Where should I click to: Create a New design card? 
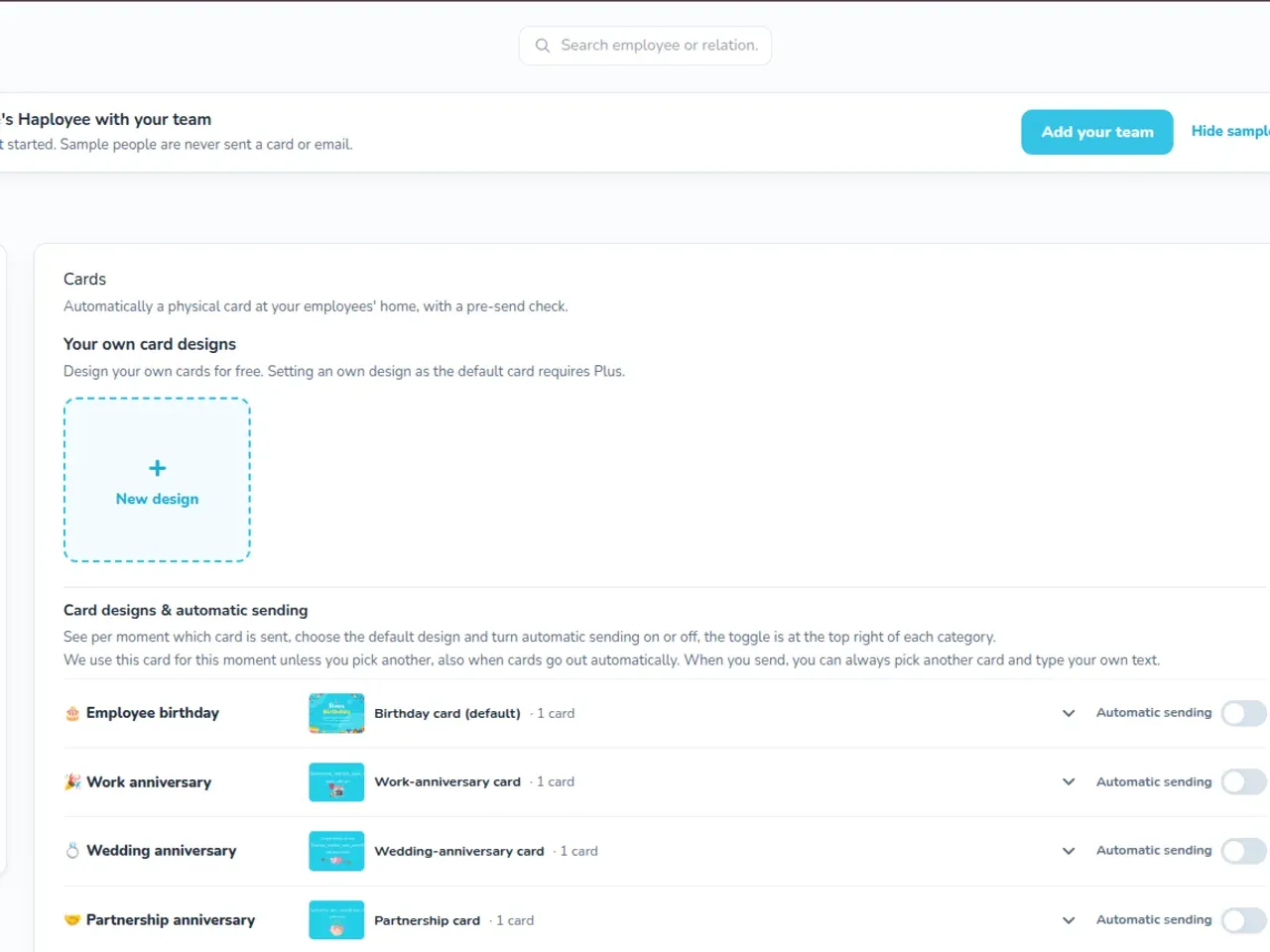157,480
